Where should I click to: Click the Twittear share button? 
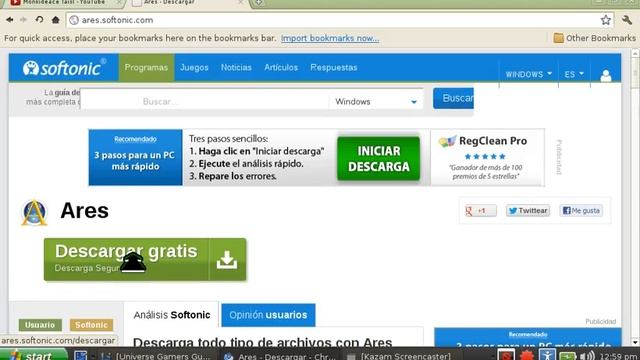coord(528,211)
